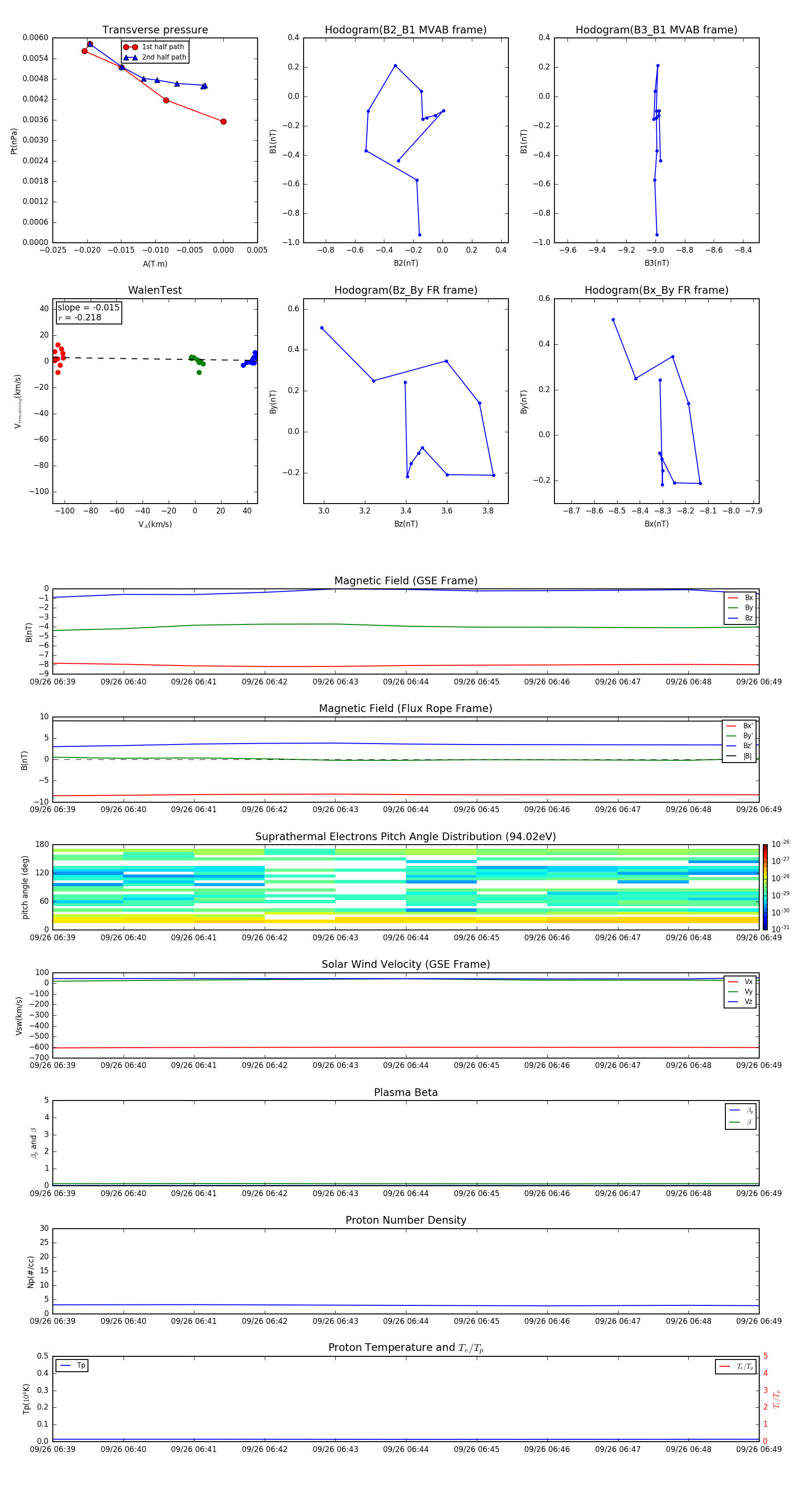Screen dimensions: 812x1489
Task: Click 'Hodogram(B3_B1 MVAB frame)' title
Action: [x=656, y=30]
